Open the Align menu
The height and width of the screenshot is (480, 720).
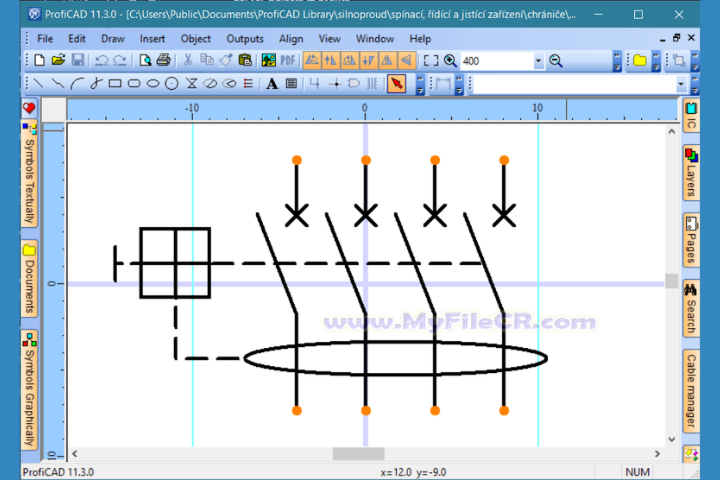291,39
